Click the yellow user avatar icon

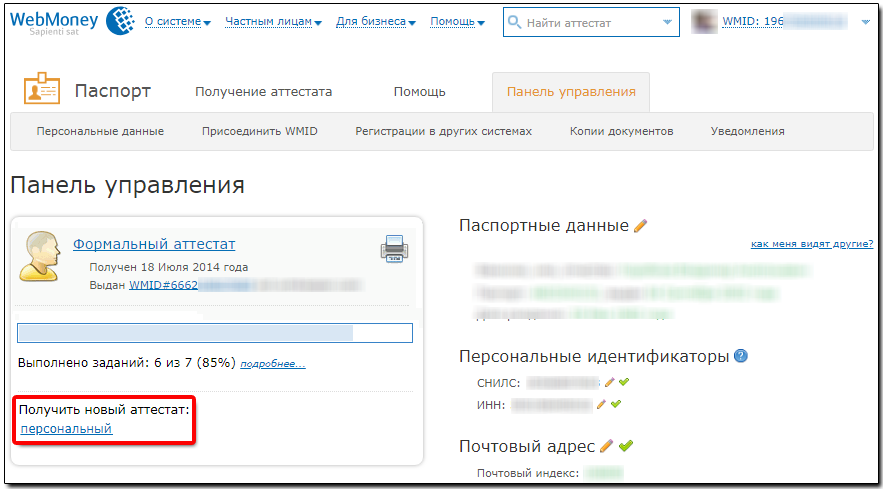pos(40,257)
